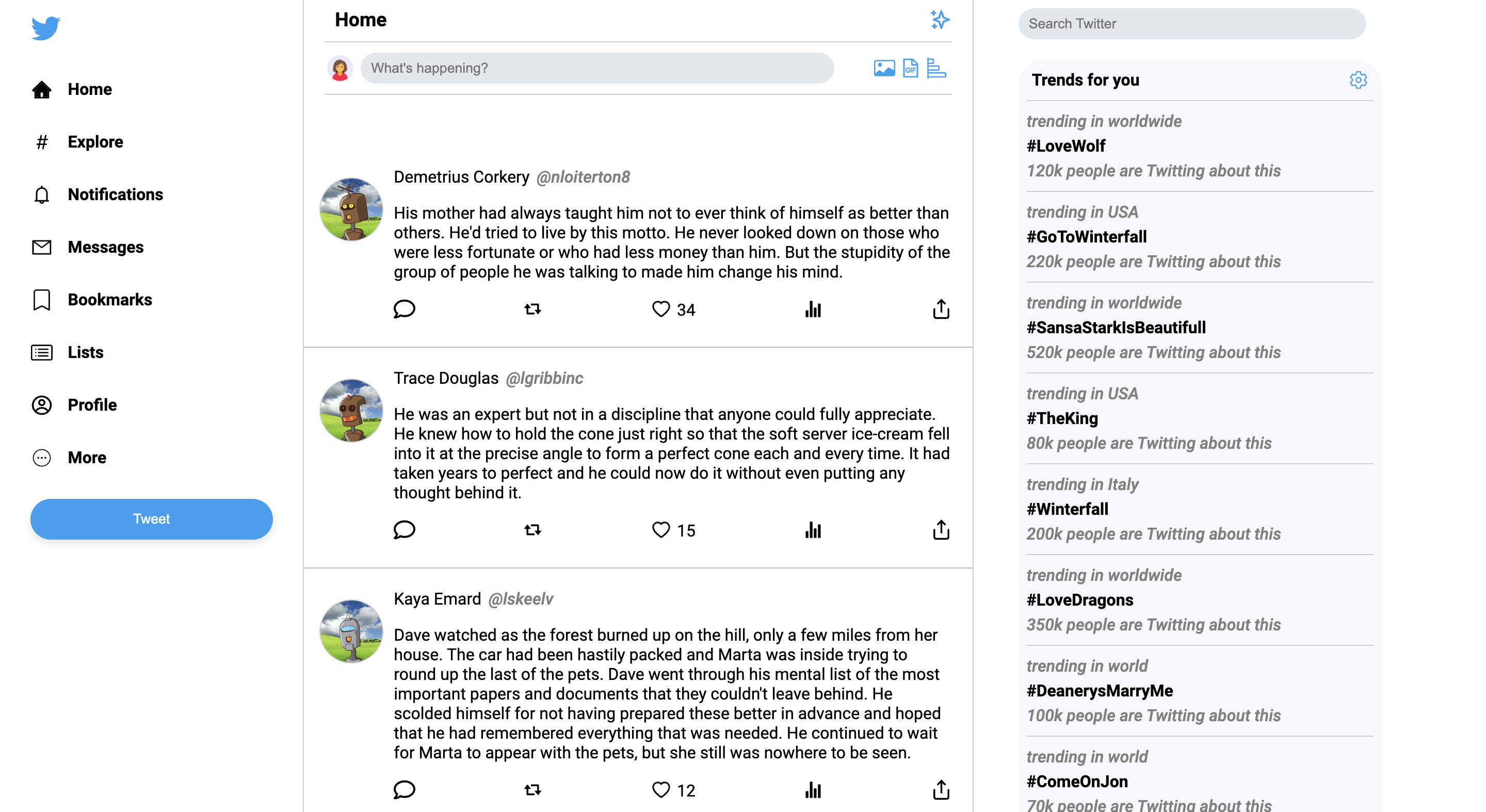Image resolution: width=1486 pixels, height=812 pixels.
Task: Open Notifications in sidebar
Action: click(x=115, y=194)
